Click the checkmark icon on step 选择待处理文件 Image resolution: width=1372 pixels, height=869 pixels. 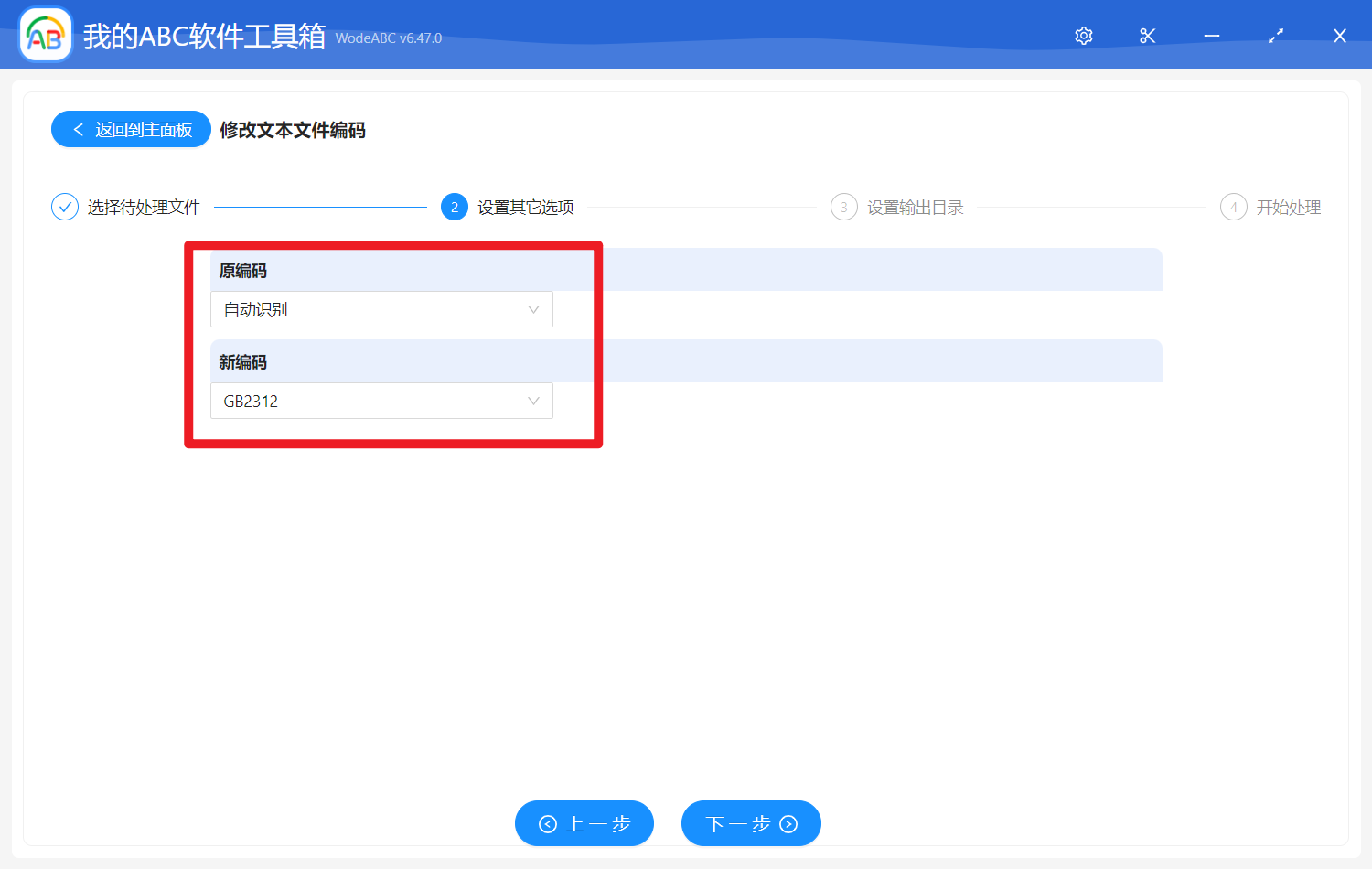[64, 207]
